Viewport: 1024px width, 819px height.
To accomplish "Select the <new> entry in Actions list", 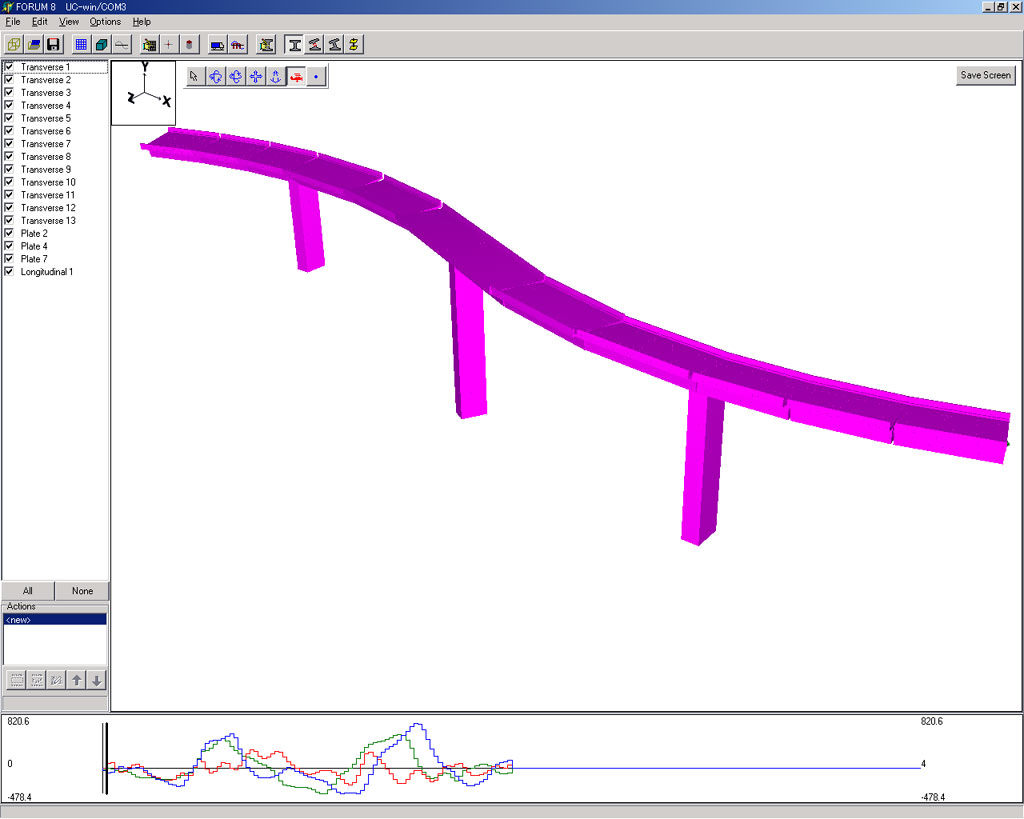I will point(55,620).
